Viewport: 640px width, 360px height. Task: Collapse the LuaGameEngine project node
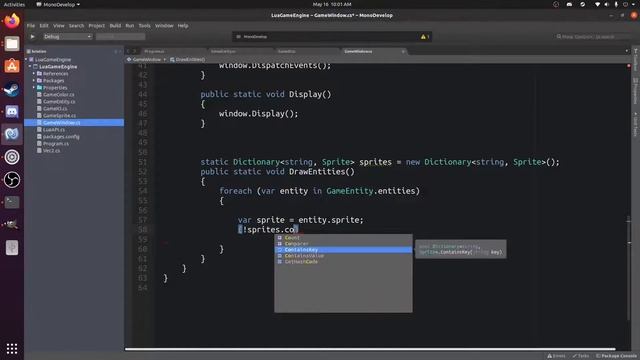click(30, 67)
